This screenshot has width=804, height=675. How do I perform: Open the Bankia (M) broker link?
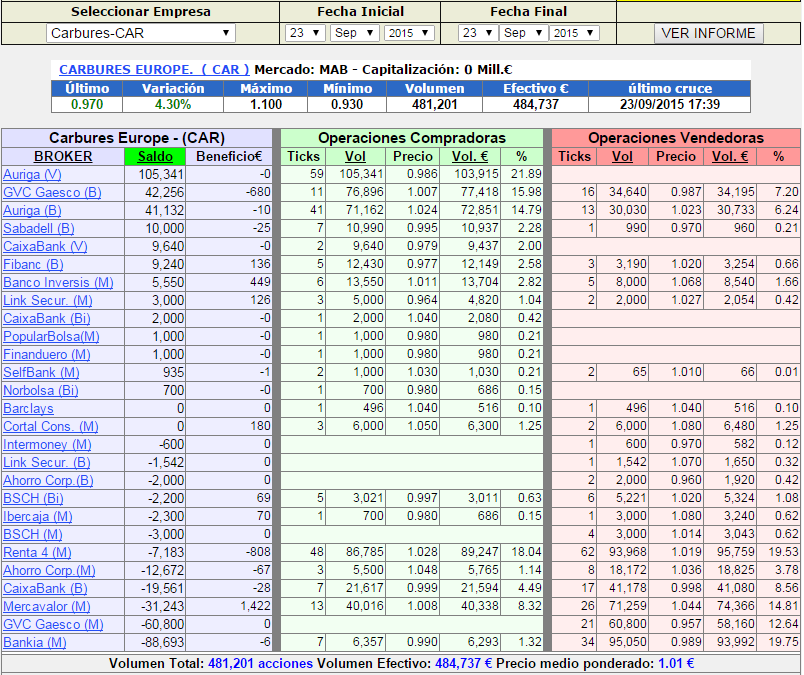click(35, 643)
